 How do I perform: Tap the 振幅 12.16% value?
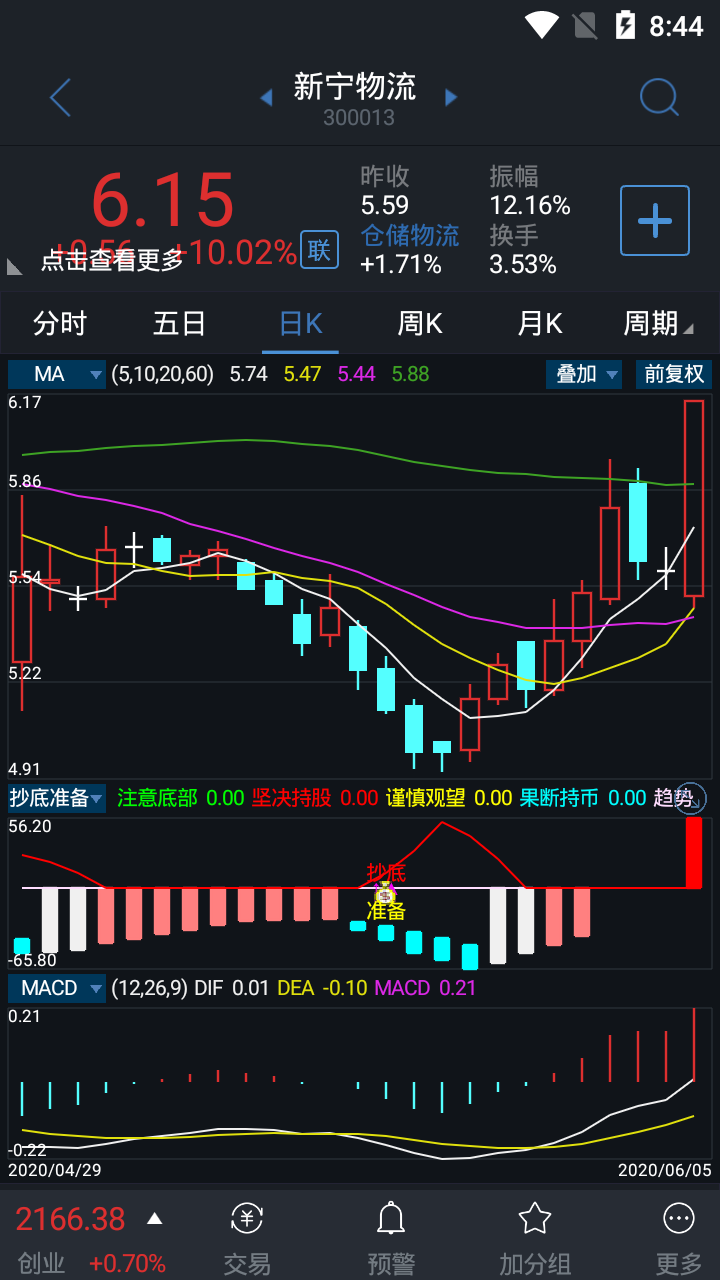[x=530, y=206]
